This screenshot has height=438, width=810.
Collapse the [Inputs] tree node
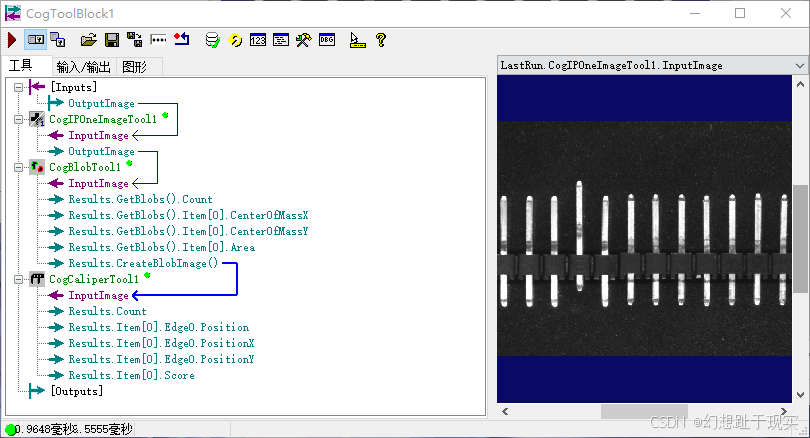click(x=19, y=87)
